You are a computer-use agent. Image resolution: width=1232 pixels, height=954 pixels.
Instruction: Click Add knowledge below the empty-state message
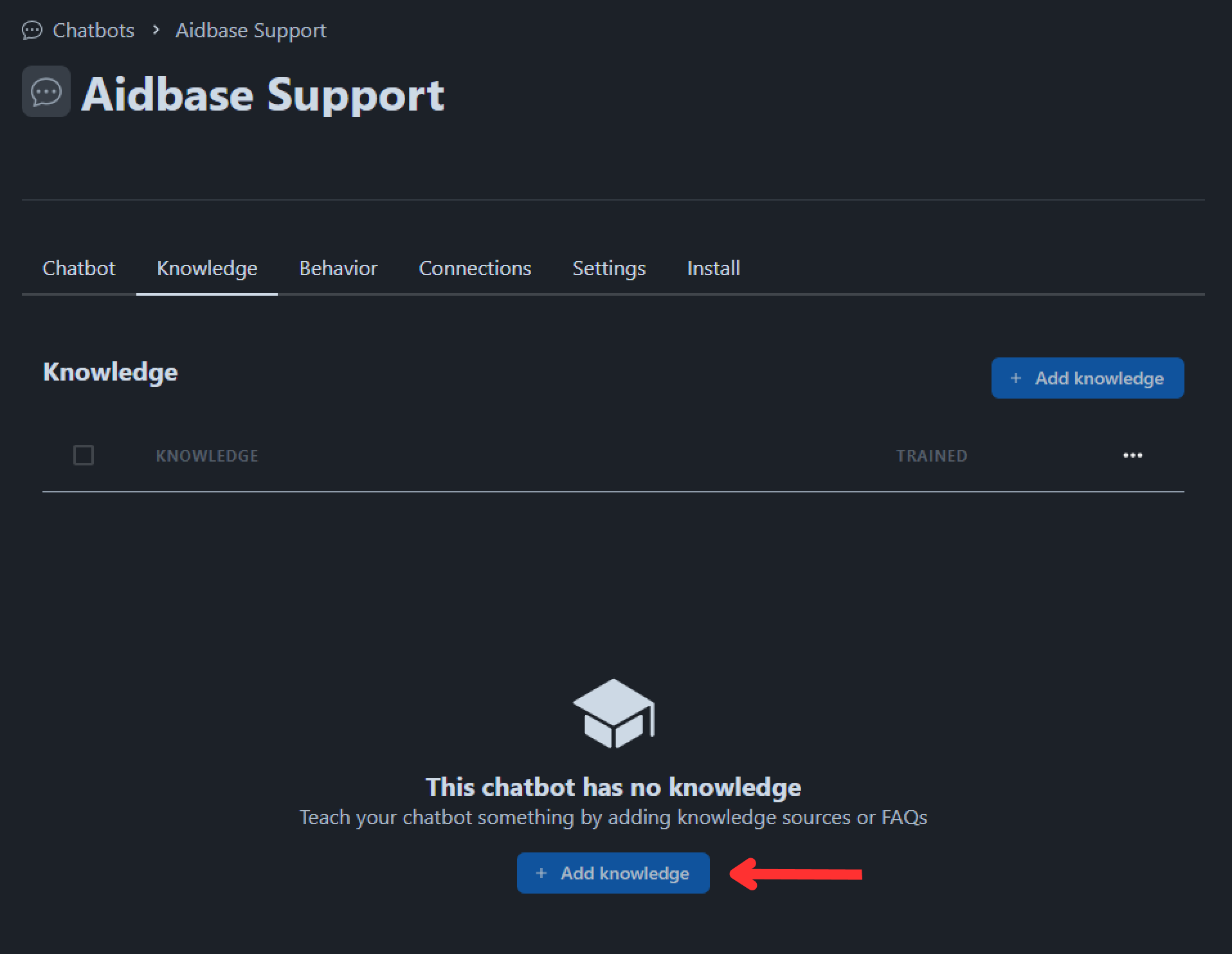[613, 873]
